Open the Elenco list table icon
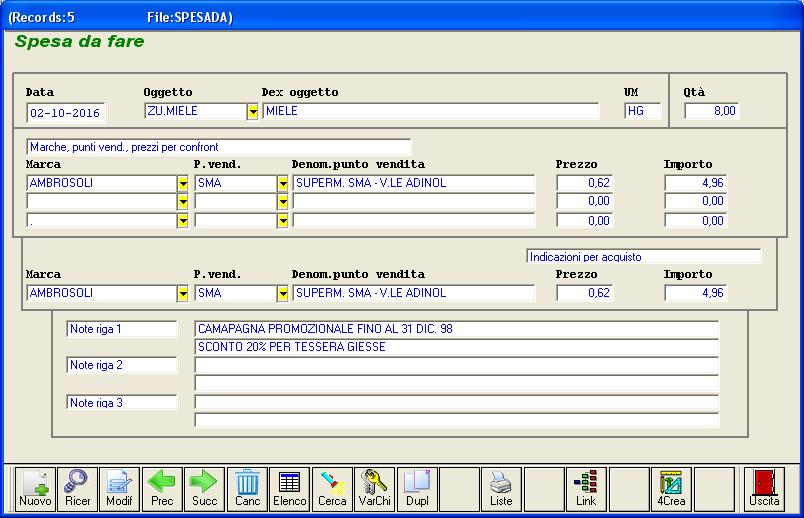The width and height of the screenshot is (804, 518). [290, 489]
